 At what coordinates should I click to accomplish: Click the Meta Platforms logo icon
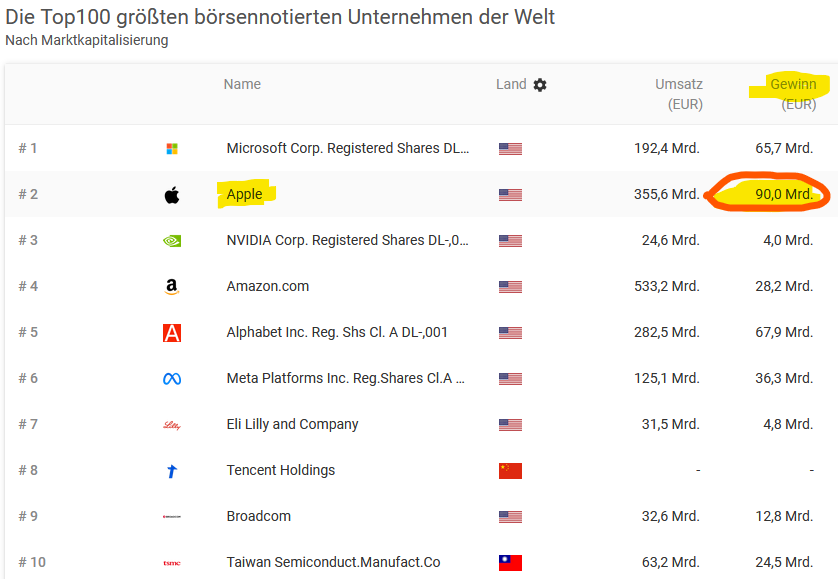click(x=172, y=378)
